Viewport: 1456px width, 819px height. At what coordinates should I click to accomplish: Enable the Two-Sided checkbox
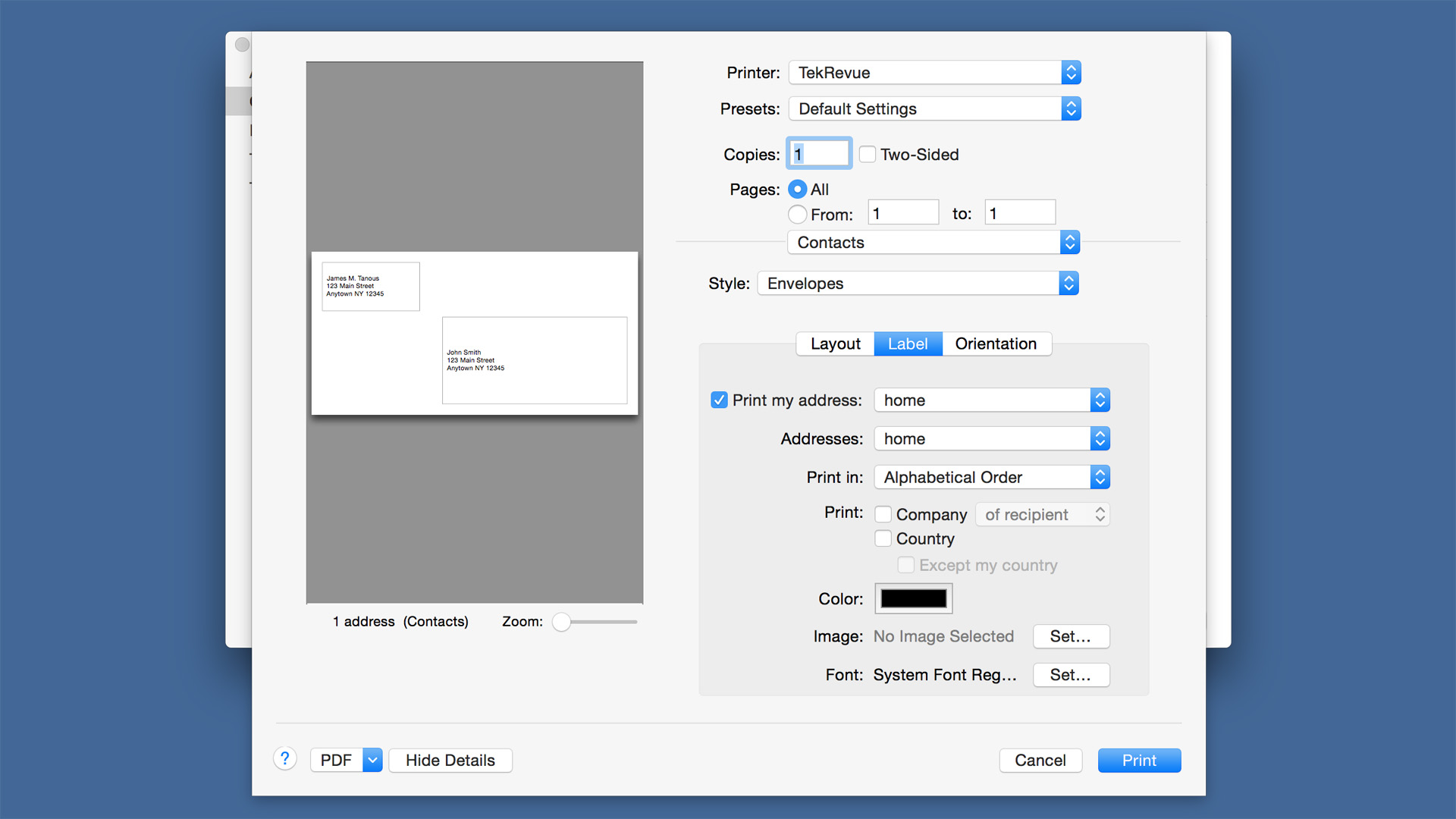tap(868, 155)
